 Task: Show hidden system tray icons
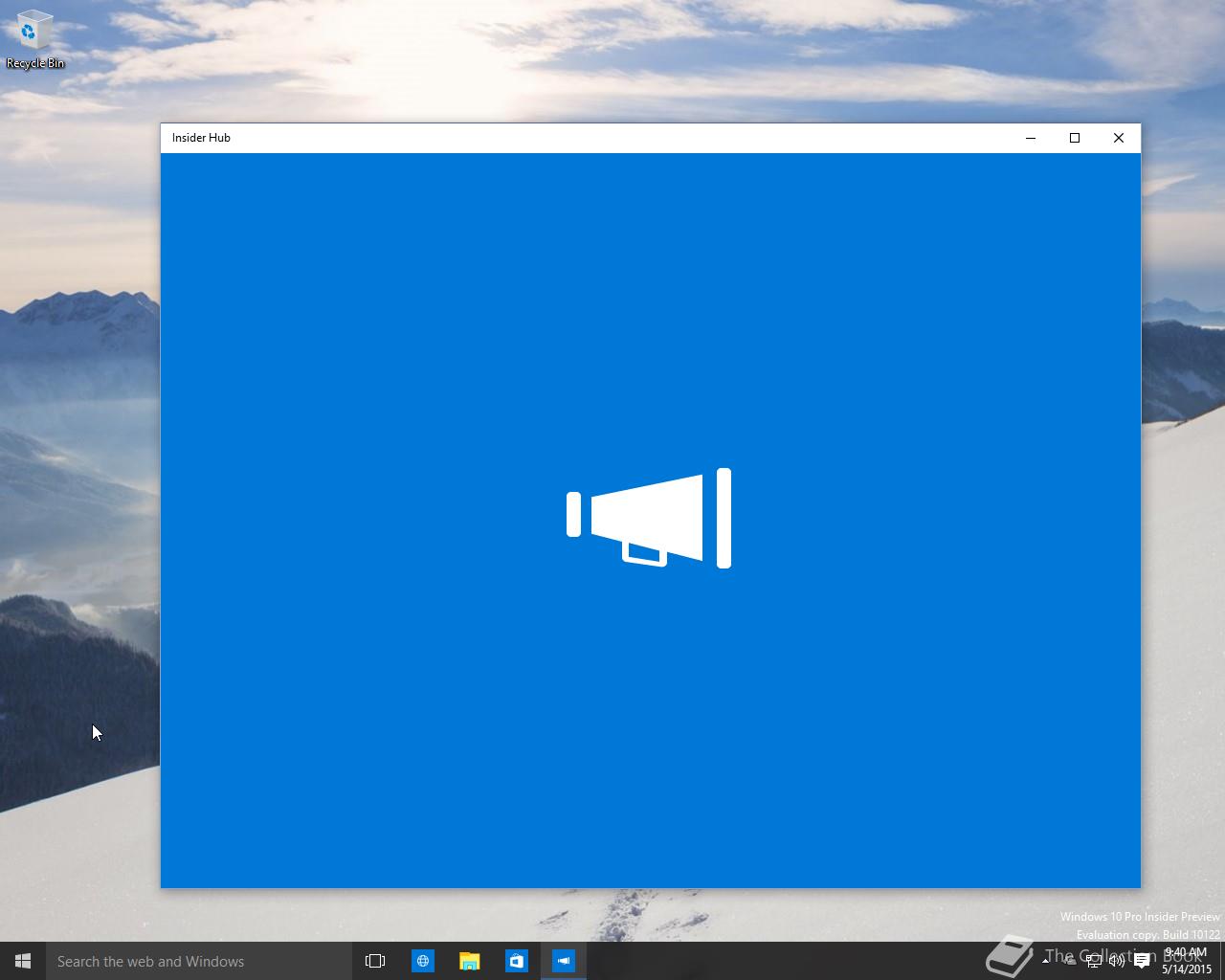pos(1045,961)
